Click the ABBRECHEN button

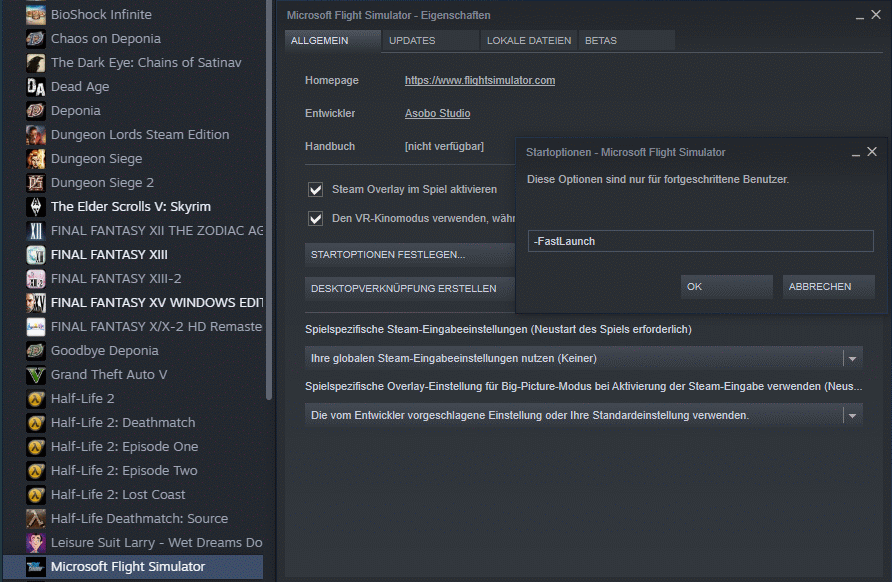coord(820,287)
